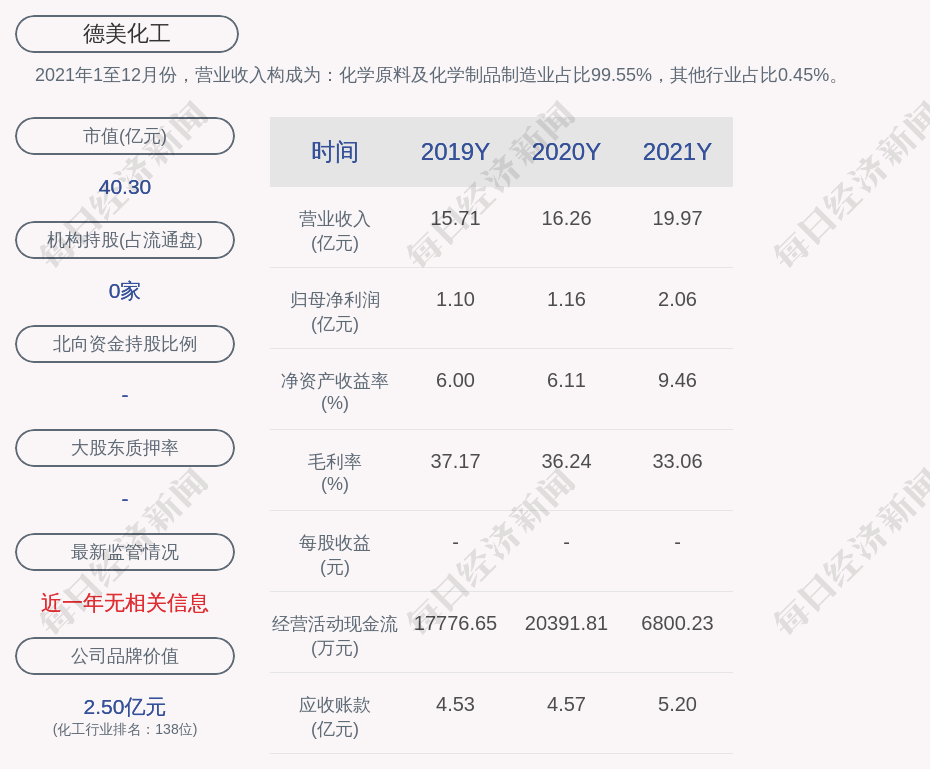Viewport: 930px width, 769px height.
Task: Click the red 近一年无相关信息 text
Action: [125, 603]
